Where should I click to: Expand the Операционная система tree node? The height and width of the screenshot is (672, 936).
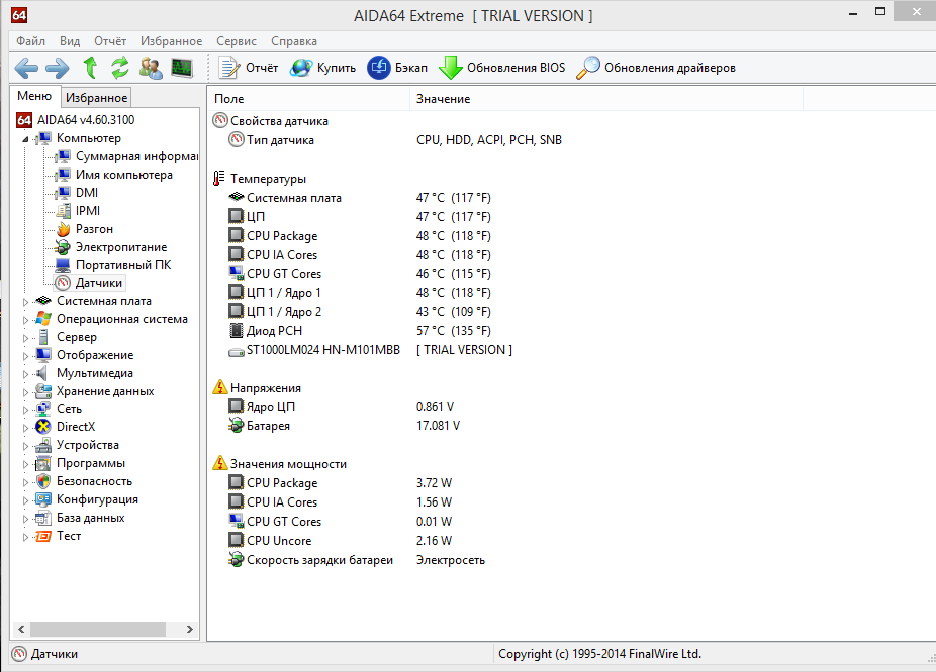[25, 320]
